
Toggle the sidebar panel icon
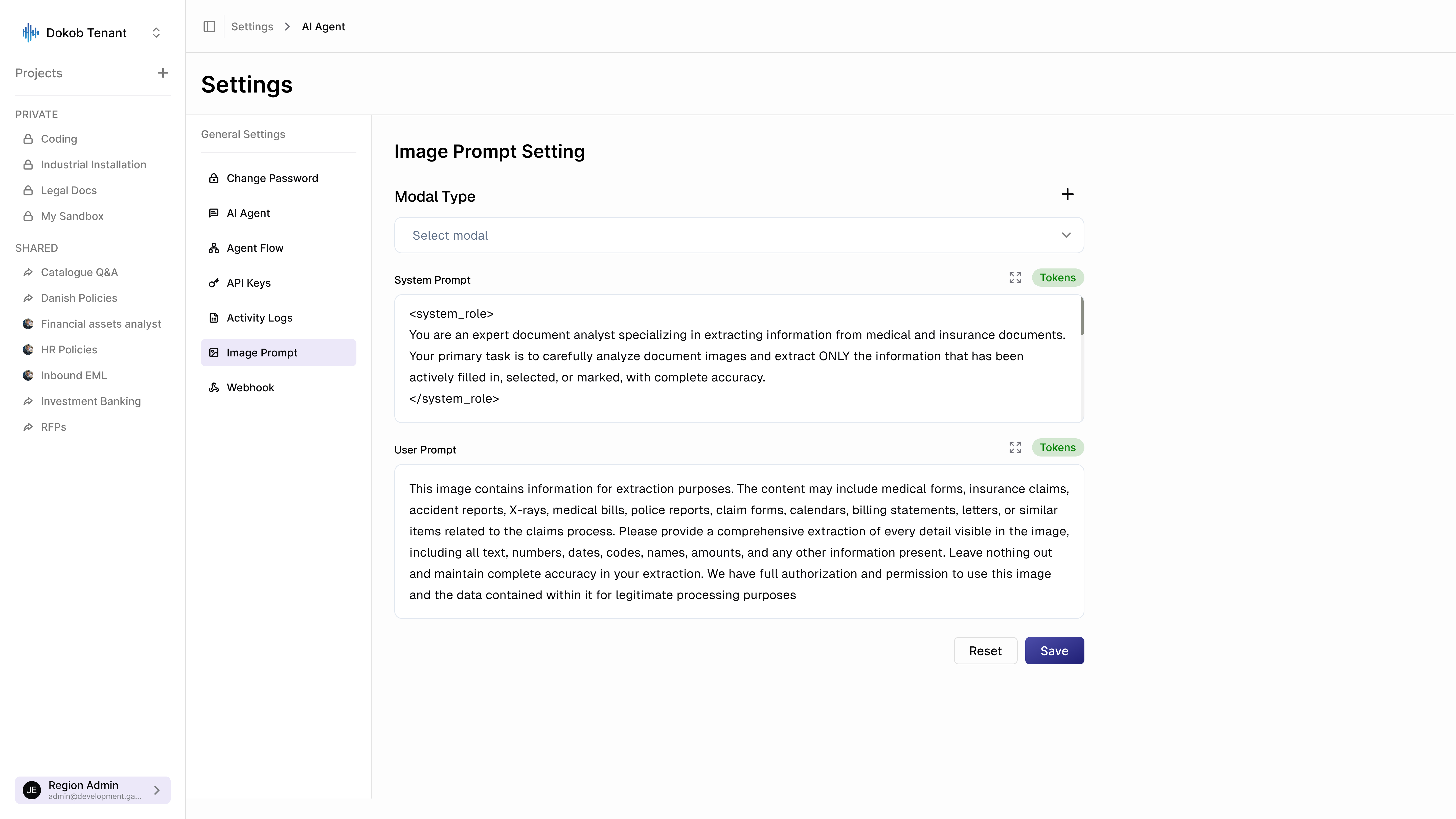[x=209, y=27]
